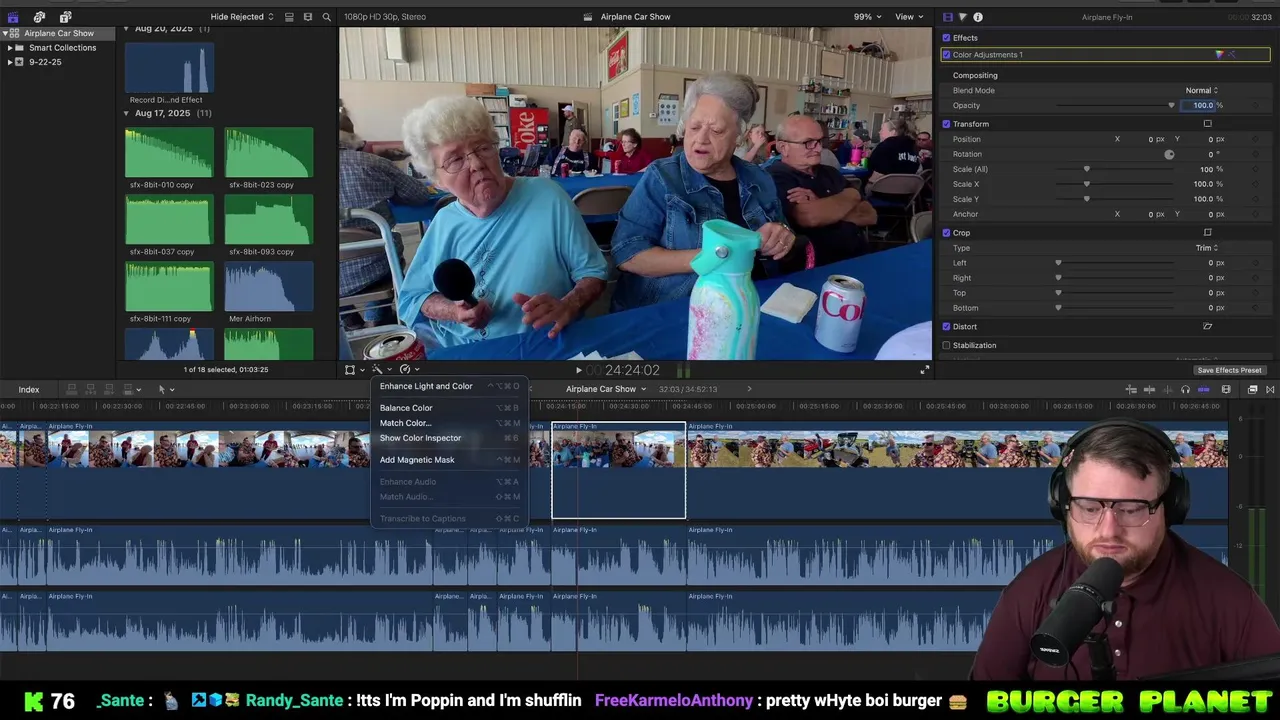
Task: Reset Rotation using its dial
Action: (1169, 155)
